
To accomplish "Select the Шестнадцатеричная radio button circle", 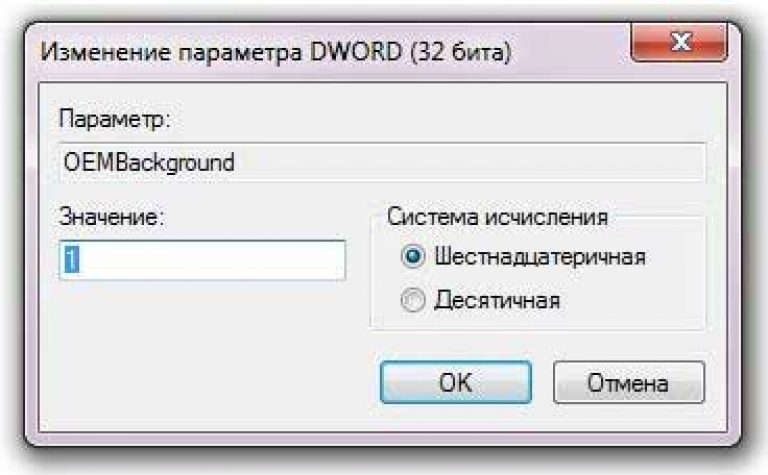I will click(x=412, y=256).
